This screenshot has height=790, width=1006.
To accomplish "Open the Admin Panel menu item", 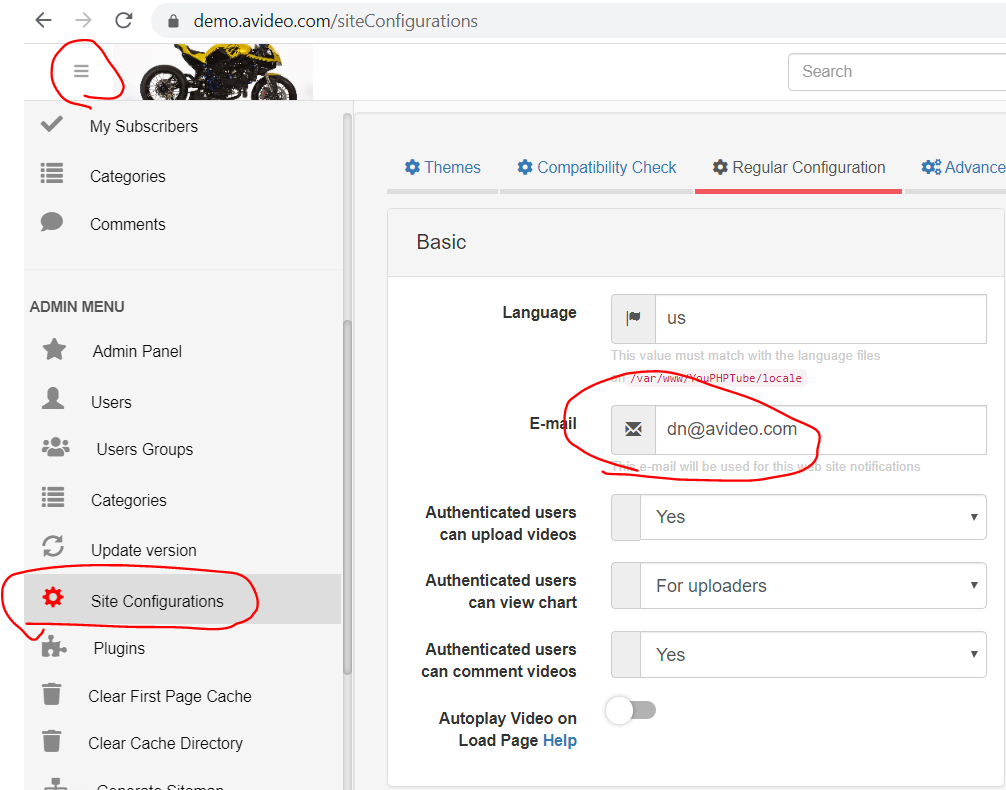I will [137, 351].
